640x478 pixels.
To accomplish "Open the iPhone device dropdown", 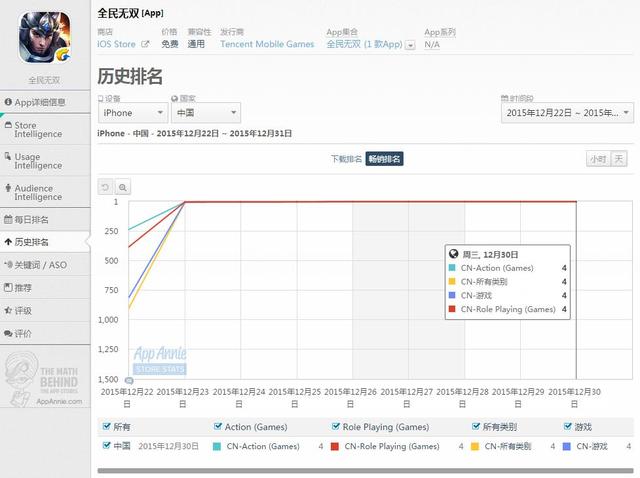I will click(133, 113).
